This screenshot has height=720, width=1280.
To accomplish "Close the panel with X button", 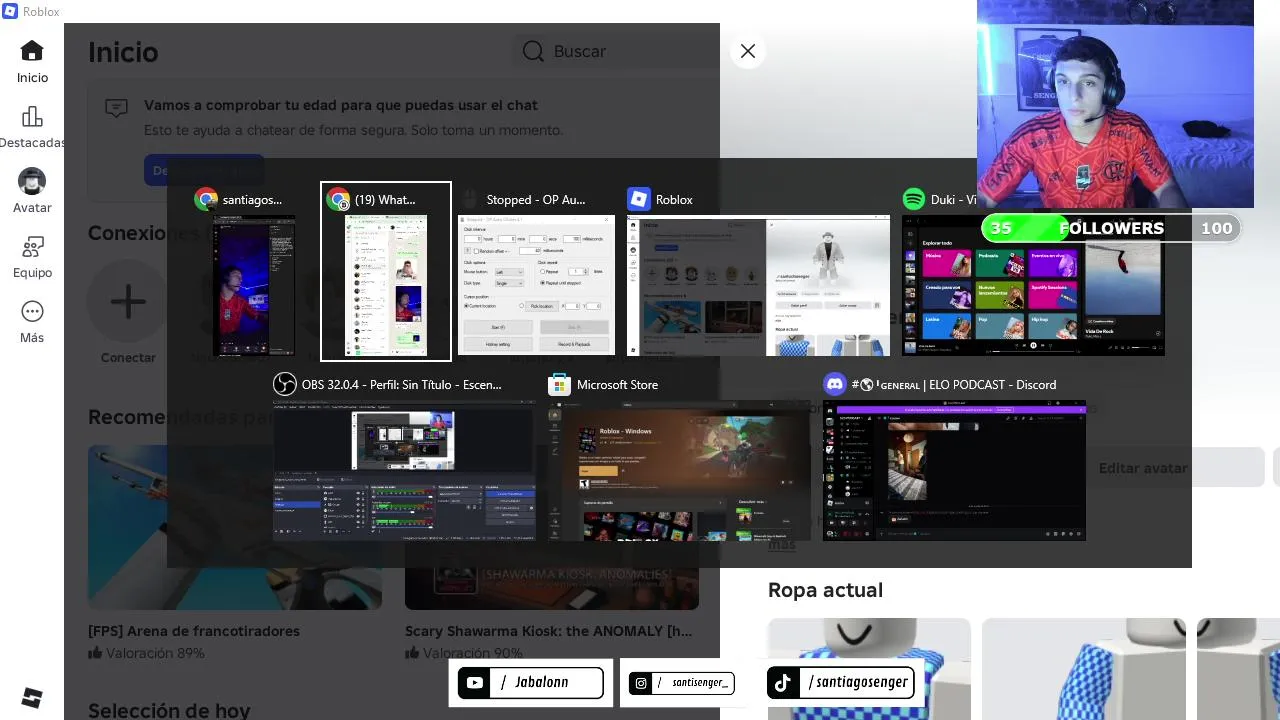I will (x=748, y=51).
